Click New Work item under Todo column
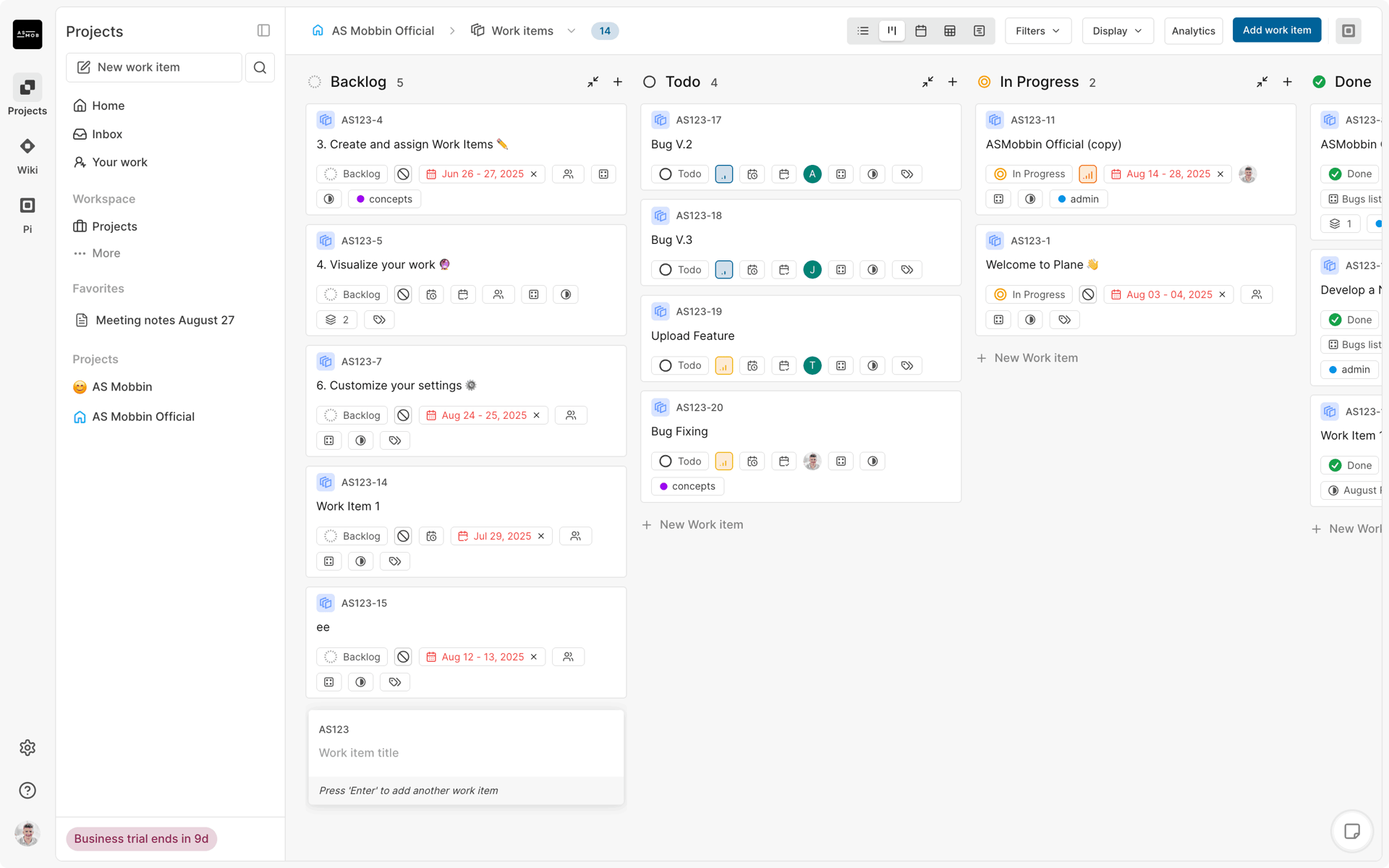Viewport: 1389px width, 868px height. (693, 524)
